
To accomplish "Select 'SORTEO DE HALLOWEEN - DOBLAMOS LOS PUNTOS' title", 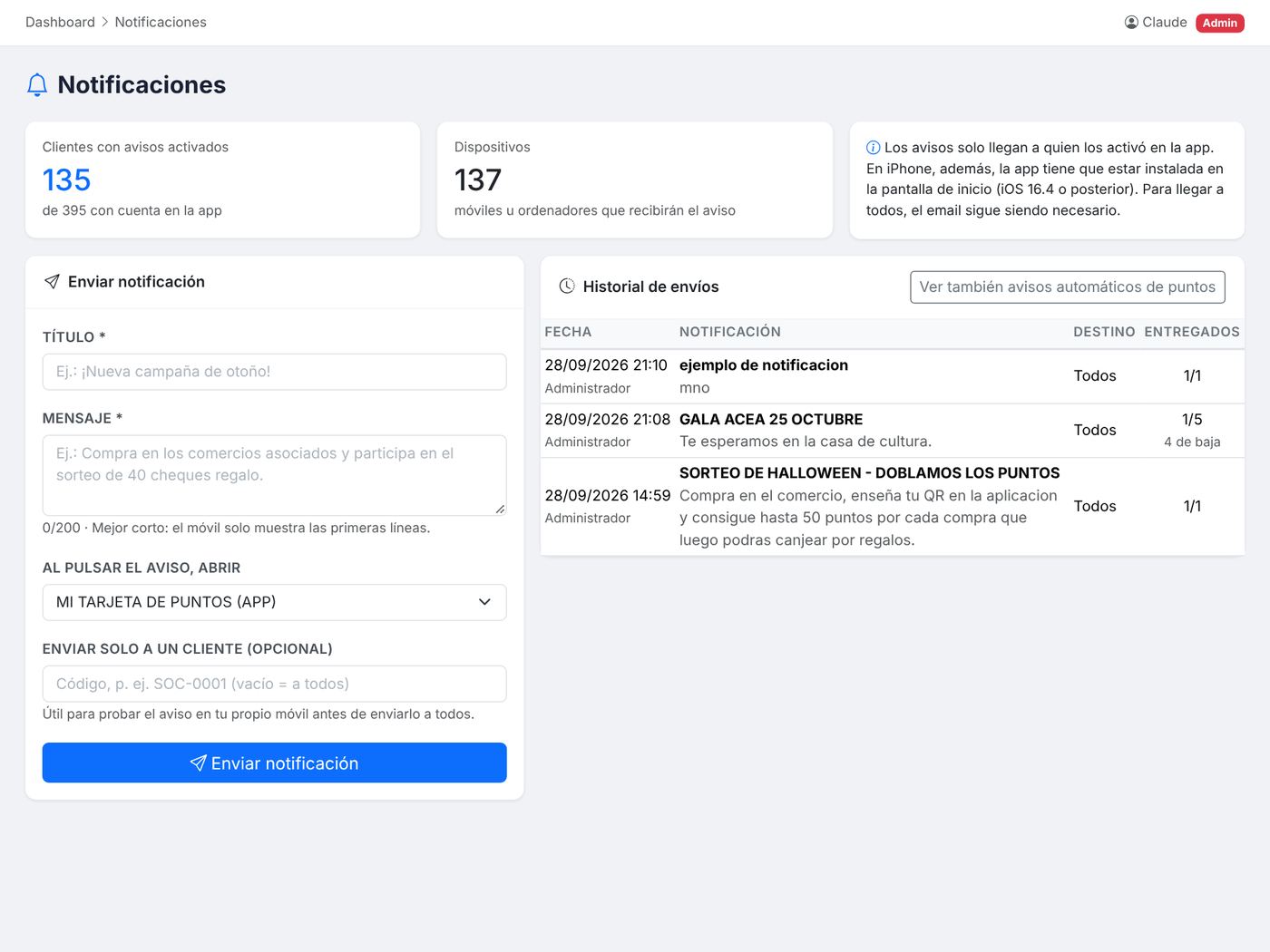I will pos(869,473).
